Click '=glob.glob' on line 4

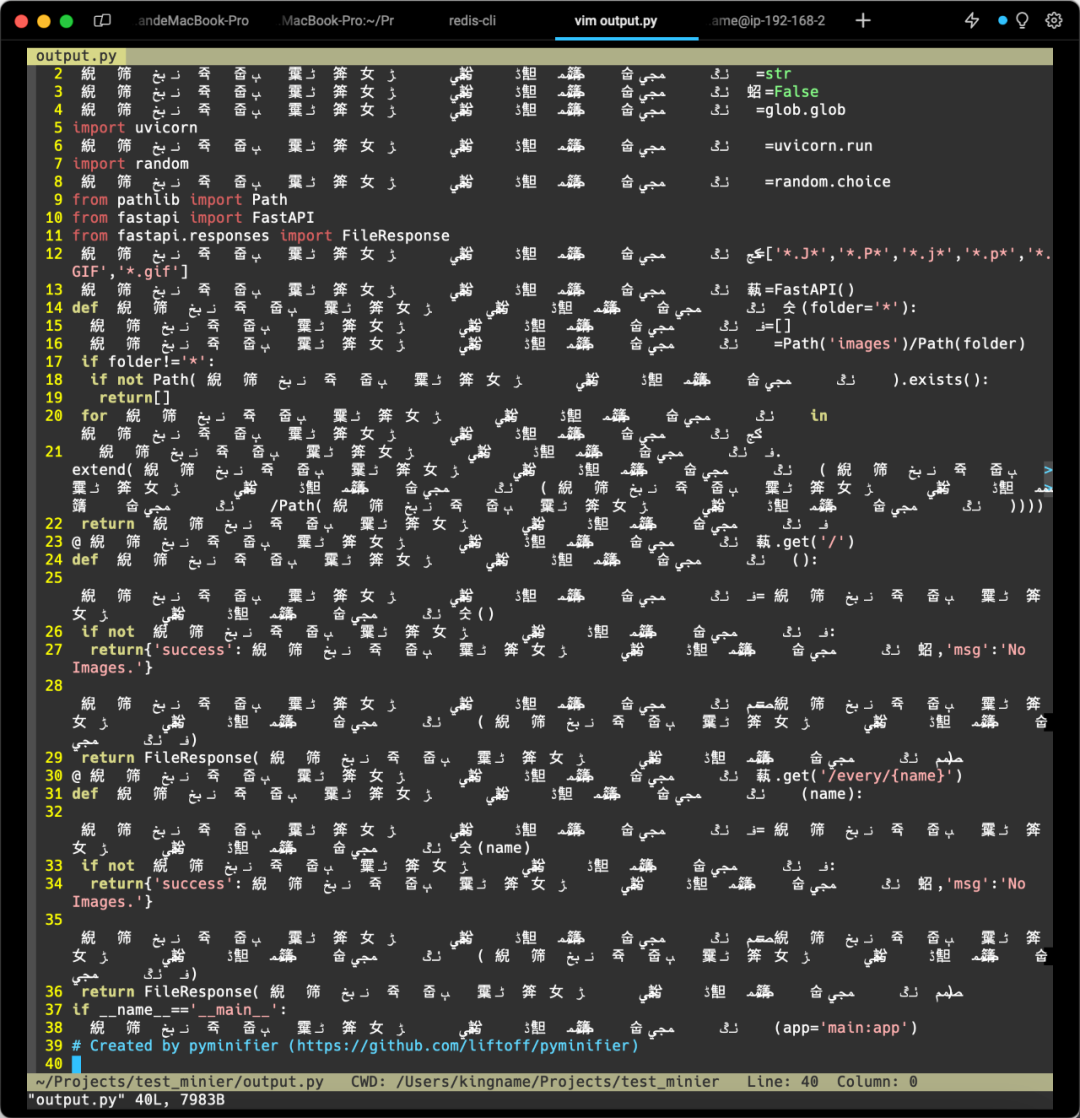click(x=801, y=110)
